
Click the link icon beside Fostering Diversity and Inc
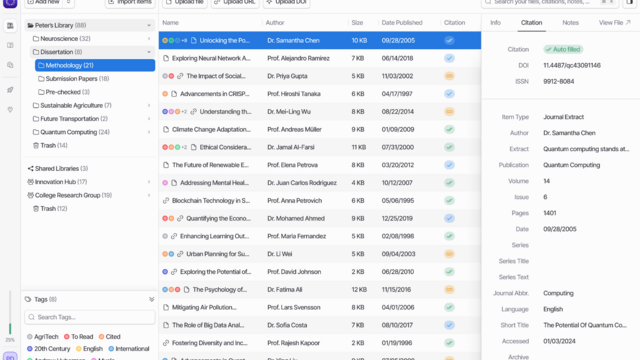coord(166,343)
